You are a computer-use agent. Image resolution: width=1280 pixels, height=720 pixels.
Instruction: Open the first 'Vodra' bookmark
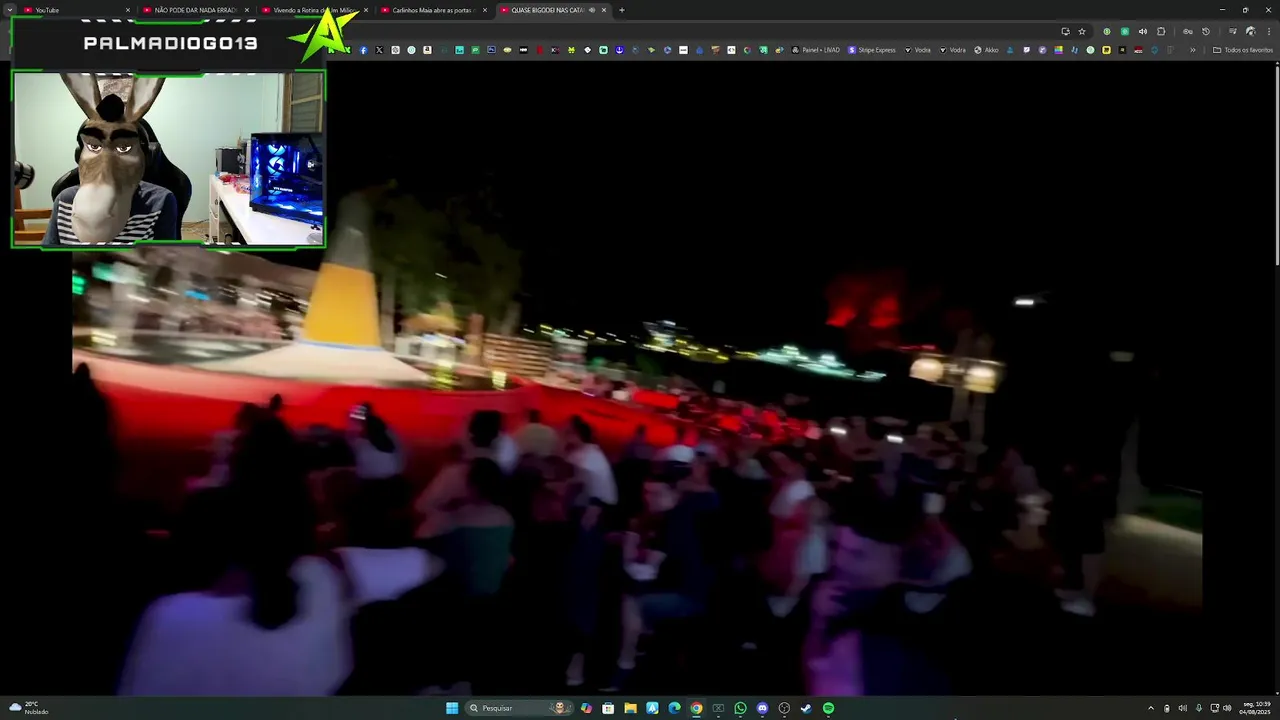pyautogui.click(x=917, y=50)
